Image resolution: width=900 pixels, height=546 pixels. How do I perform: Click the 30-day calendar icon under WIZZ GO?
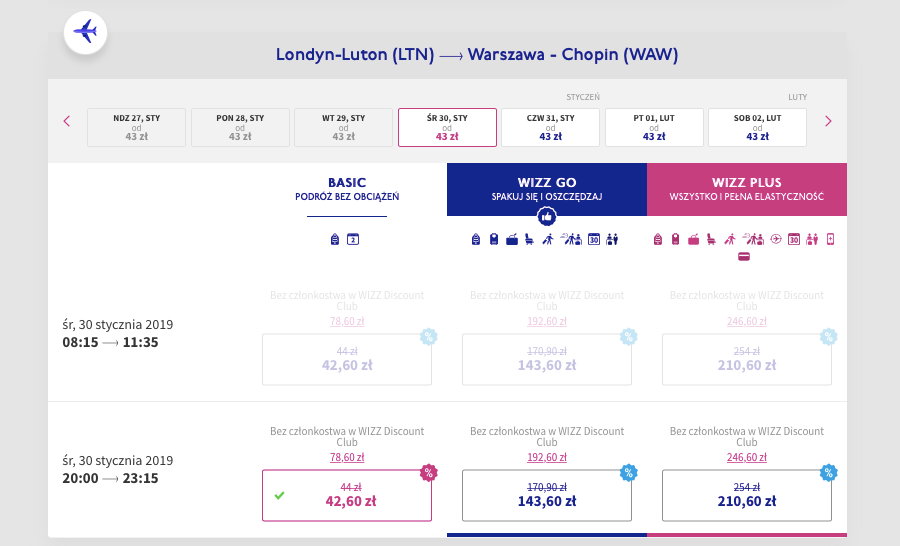point(594,239)
